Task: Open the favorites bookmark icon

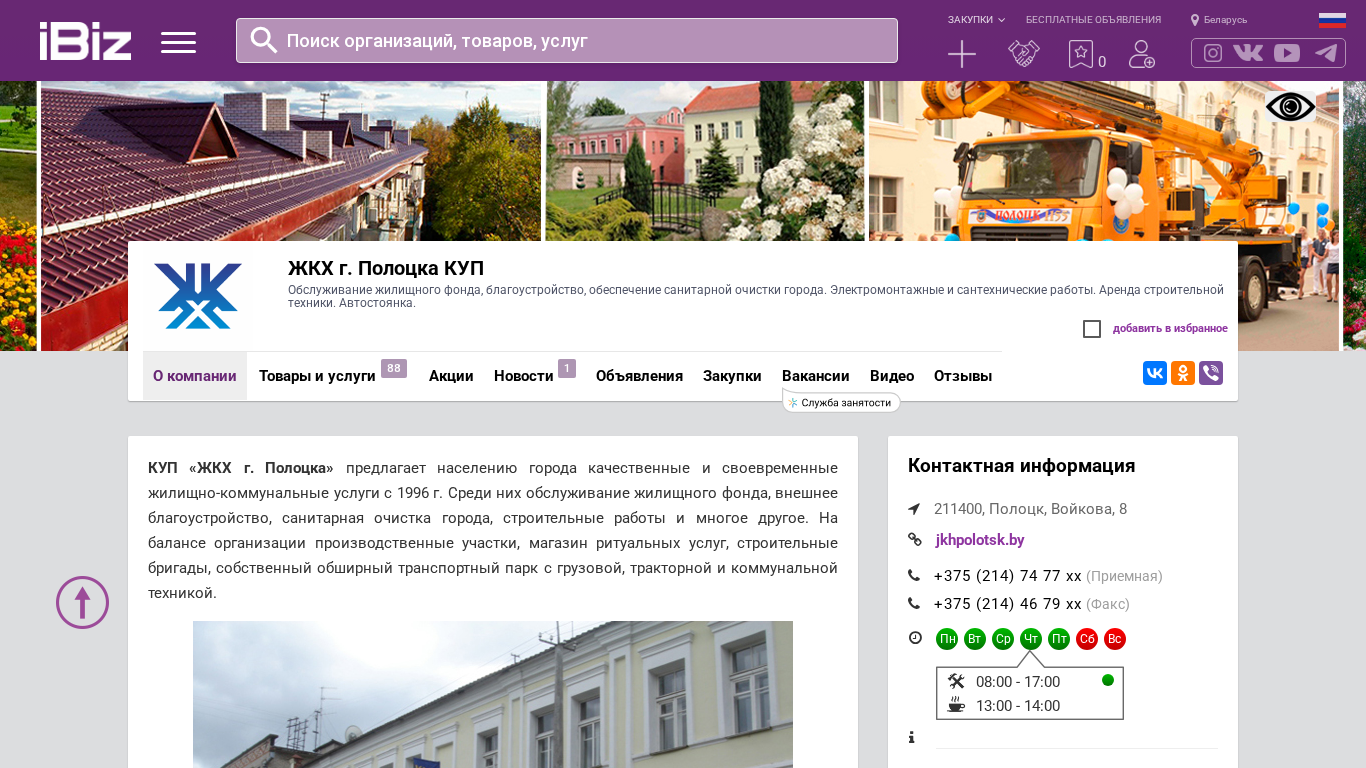Action: click(1081, 54)
